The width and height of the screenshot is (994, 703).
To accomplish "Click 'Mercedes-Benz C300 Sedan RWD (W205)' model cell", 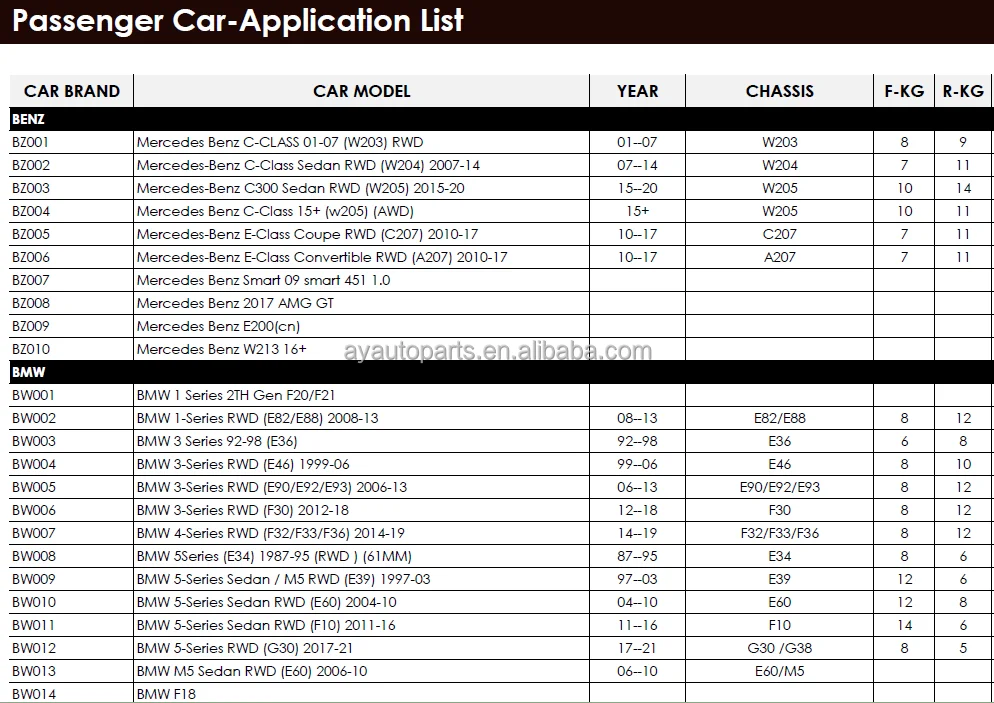I will tap(361, 188).
